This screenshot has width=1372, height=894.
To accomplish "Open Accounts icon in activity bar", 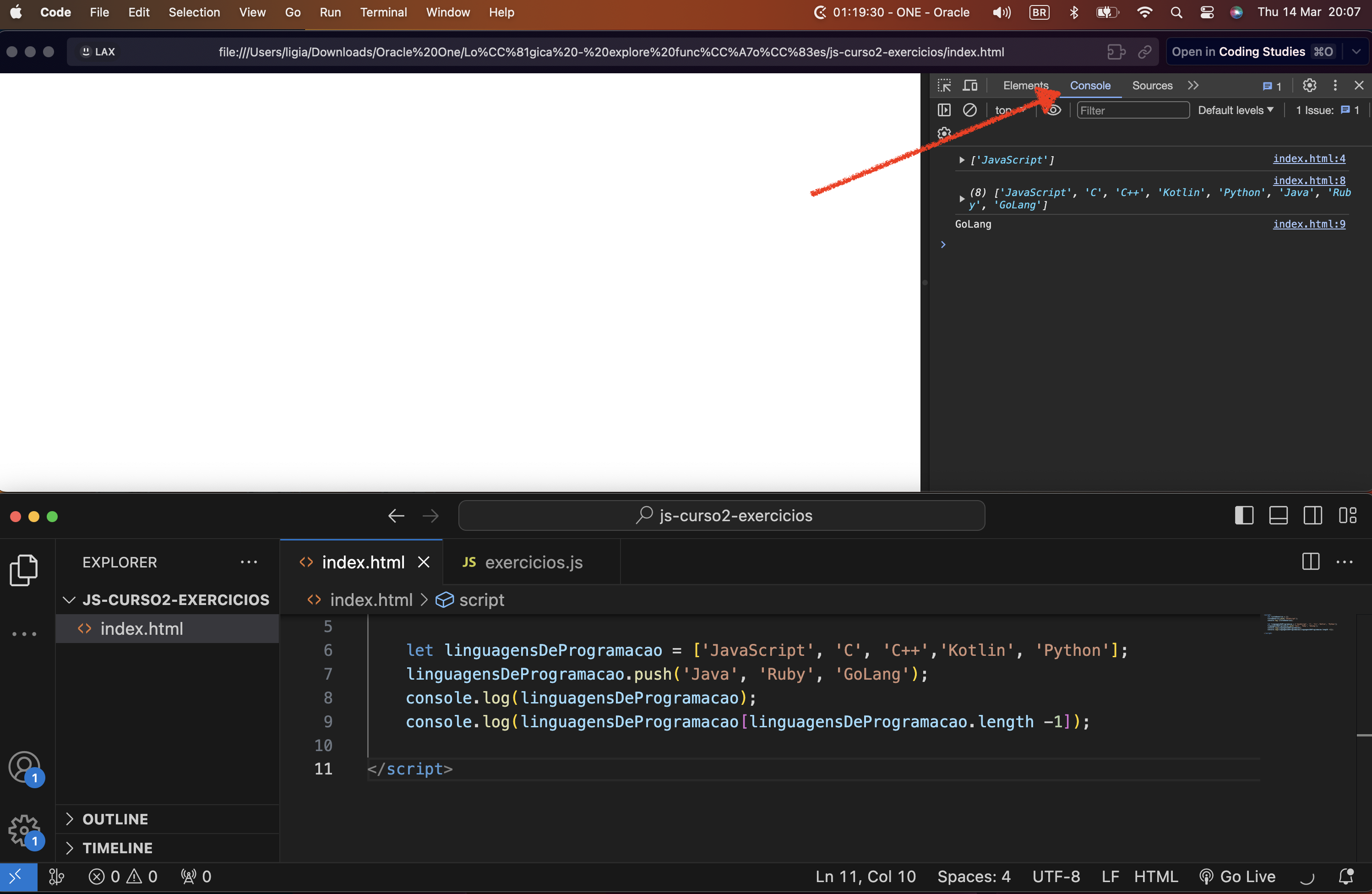I will tap(24, 767).
